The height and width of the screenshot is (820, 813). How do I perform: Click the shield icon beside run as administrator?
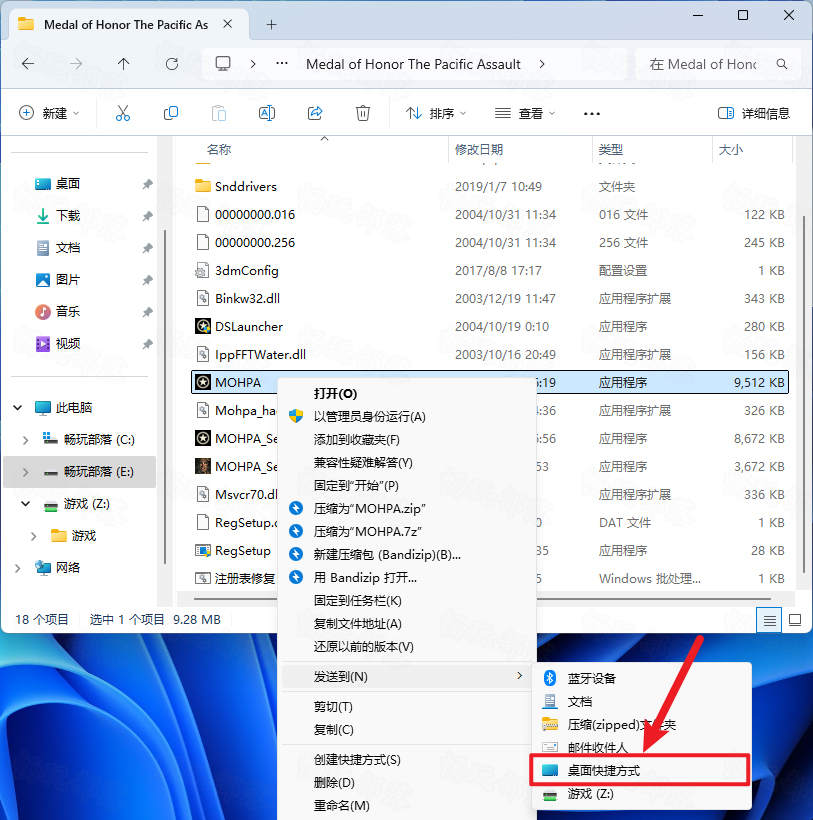click(x=296, y=416)
